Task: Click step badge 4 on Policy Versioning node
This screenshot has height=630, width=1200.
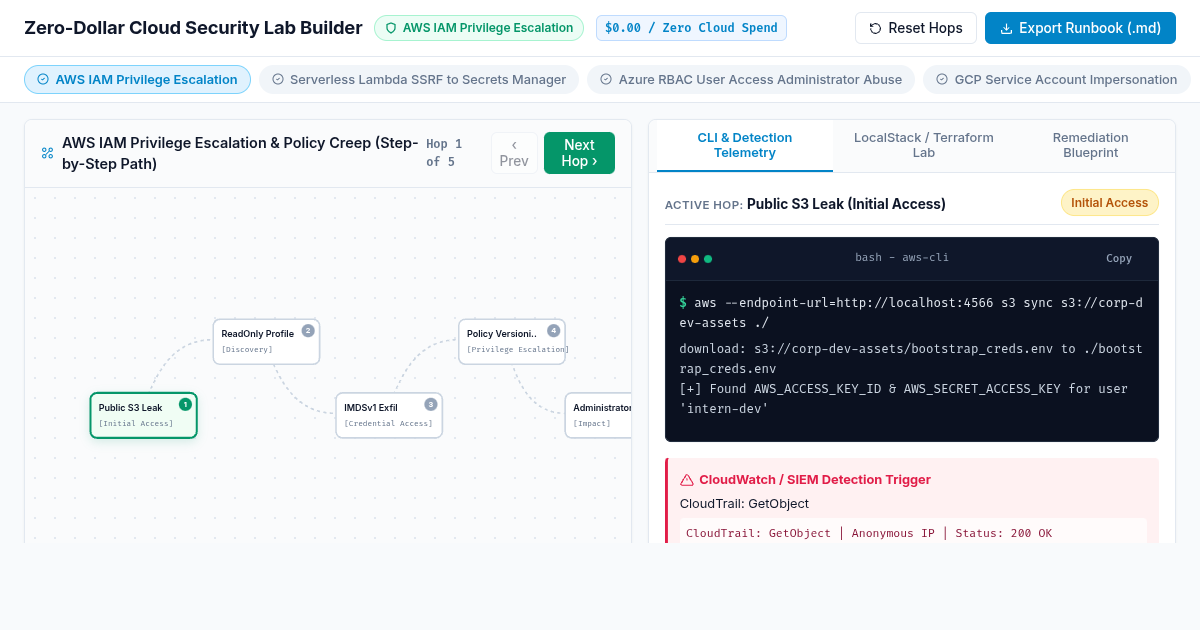Action: pos(554,330)
